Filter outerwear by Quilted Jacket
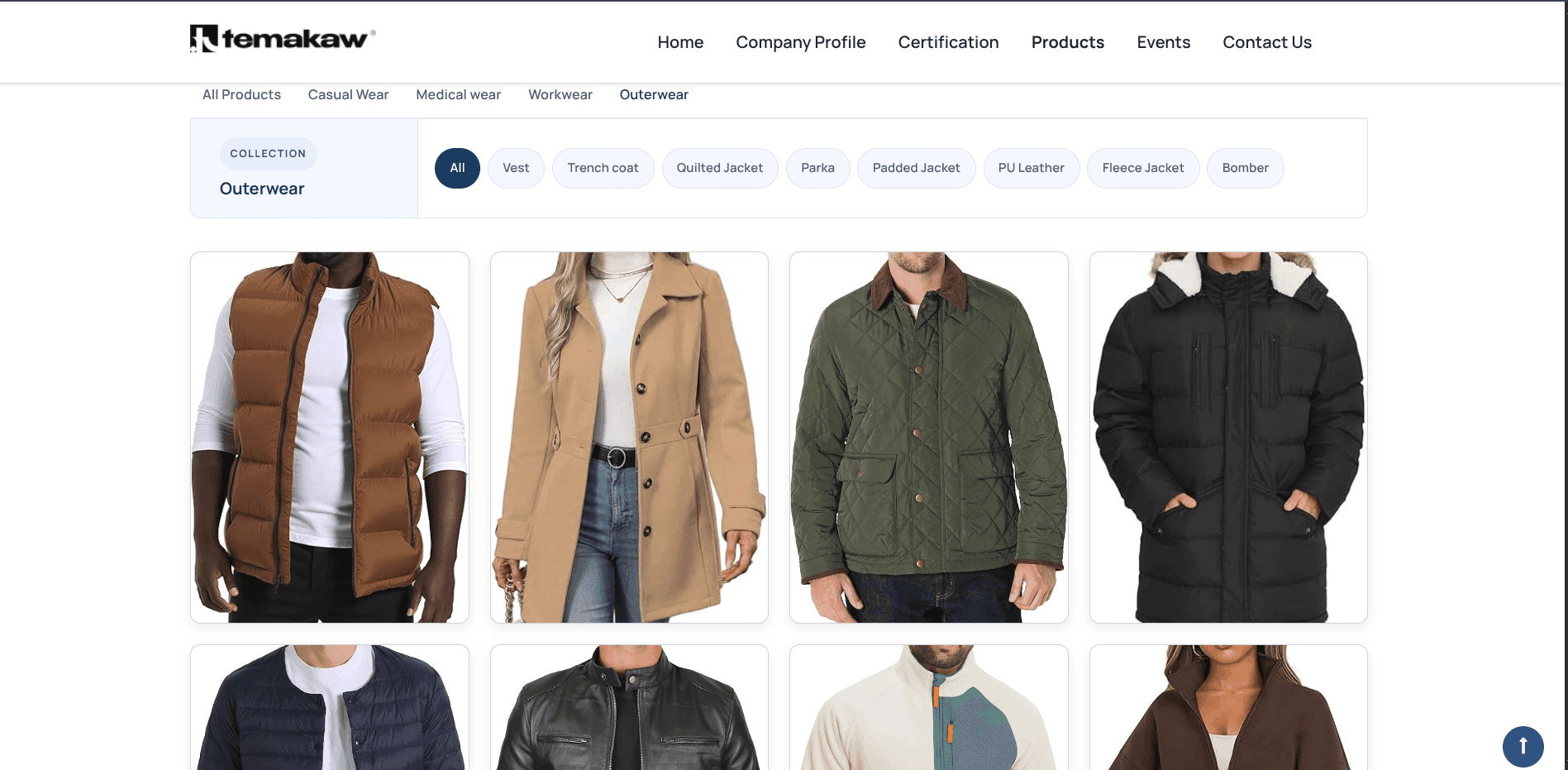Viewport: 1568px width, 770px height. pos(720,168)
